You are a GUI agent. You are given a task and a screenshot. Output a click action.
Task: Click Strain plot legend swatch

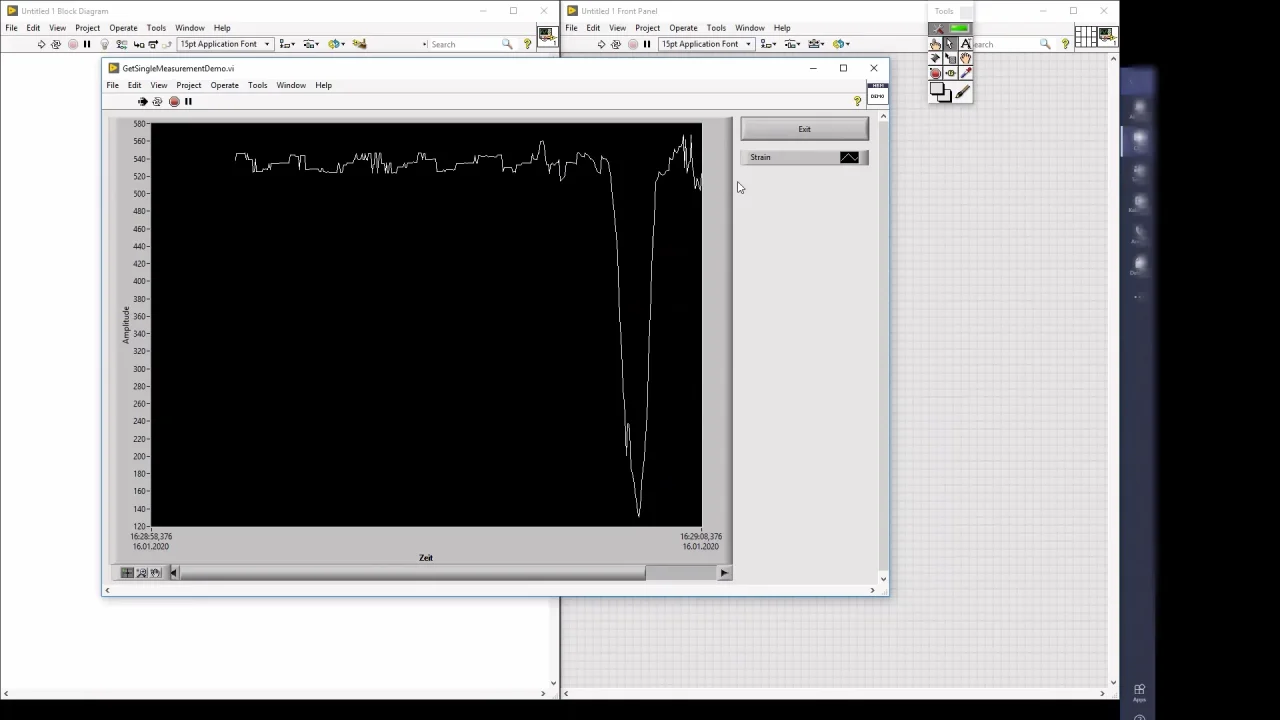coord(849,157)
